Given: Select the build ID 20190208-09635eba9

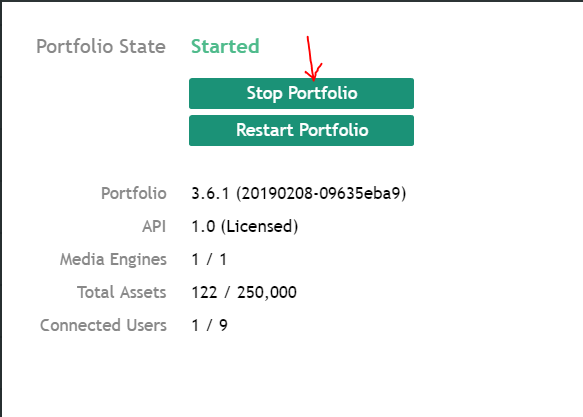Looking at the screenshot, I should [x=321, y=193].
